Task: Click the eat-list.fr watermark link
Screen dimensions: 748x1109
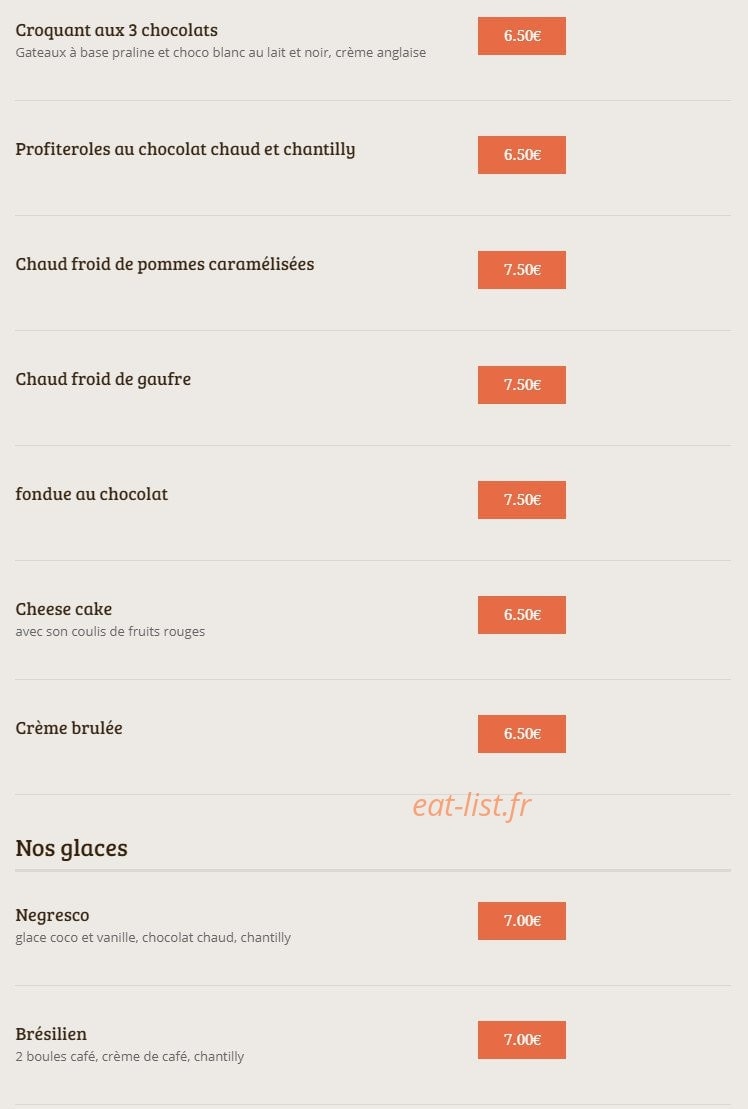Action: (472, 806)
